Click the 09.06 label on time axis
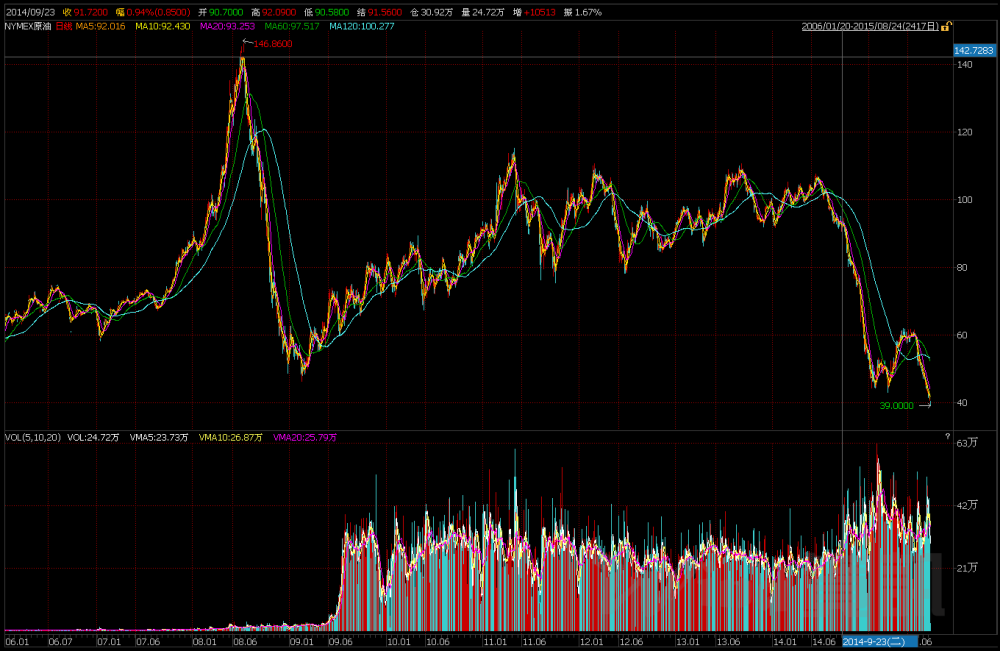Image resolution: width=1000 pixels, height=651 pixels. pyautogui.click(x=342, y=641)
